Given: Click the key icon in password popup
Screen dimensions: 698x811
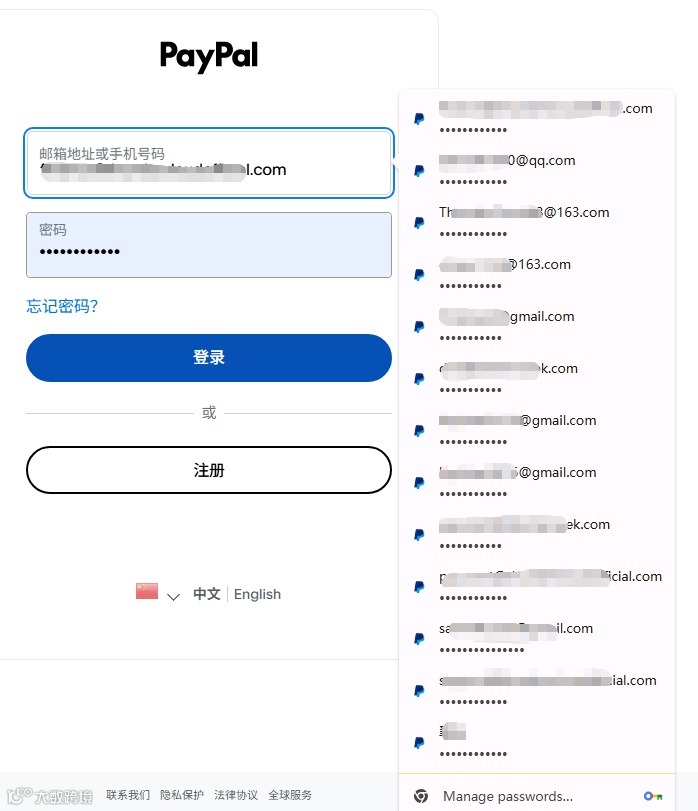Looking at the screenshot, I should point(653,796).
